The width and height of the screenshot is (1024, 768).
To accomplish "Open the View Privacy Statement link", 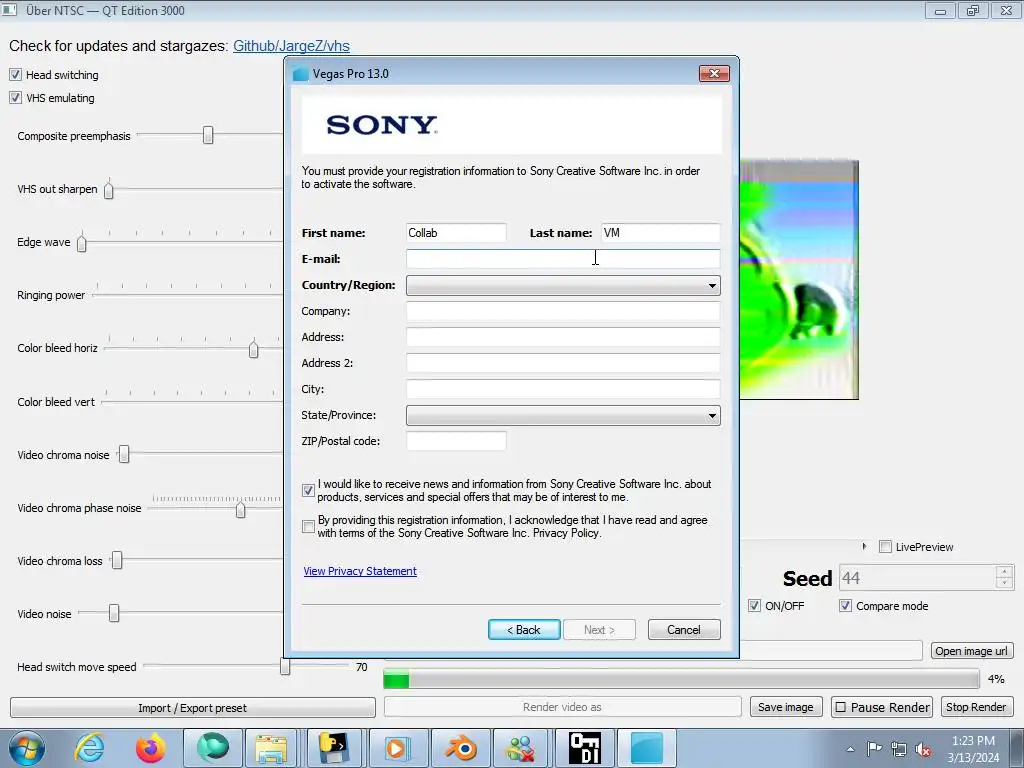I will (x=360, y=571).
